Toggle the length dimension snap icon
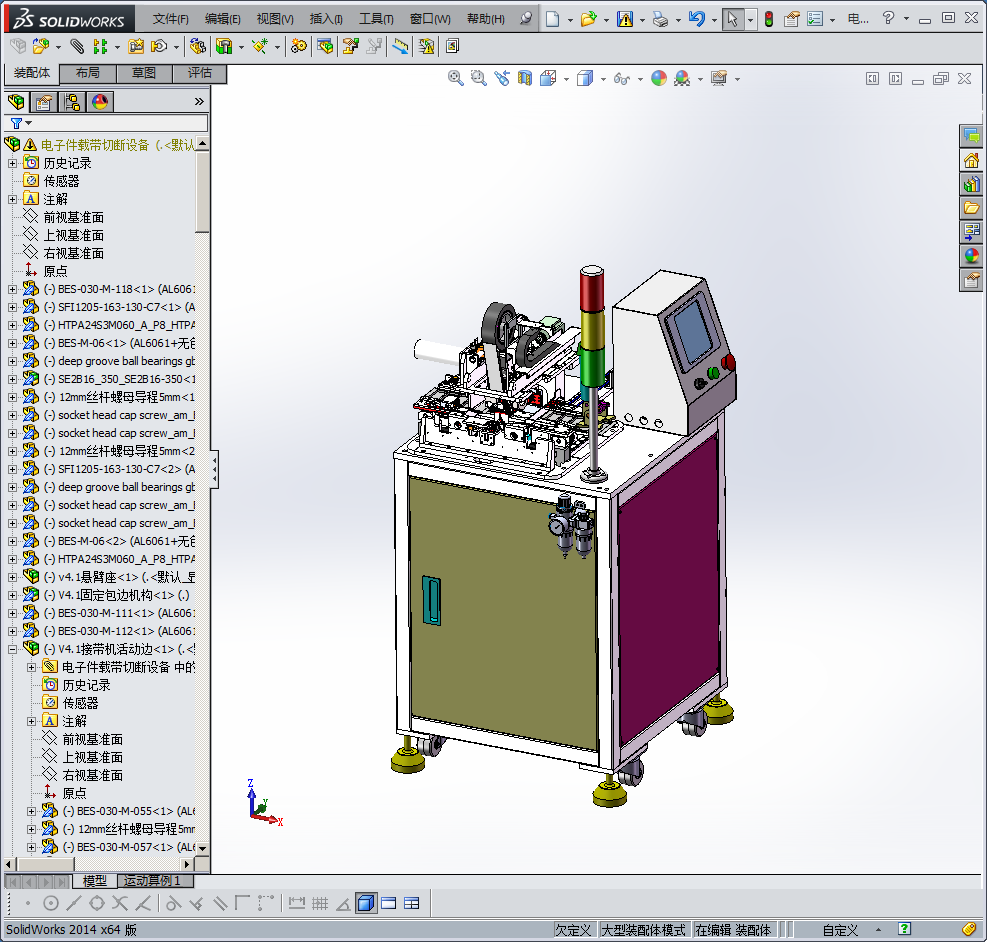 pos(296,904)
